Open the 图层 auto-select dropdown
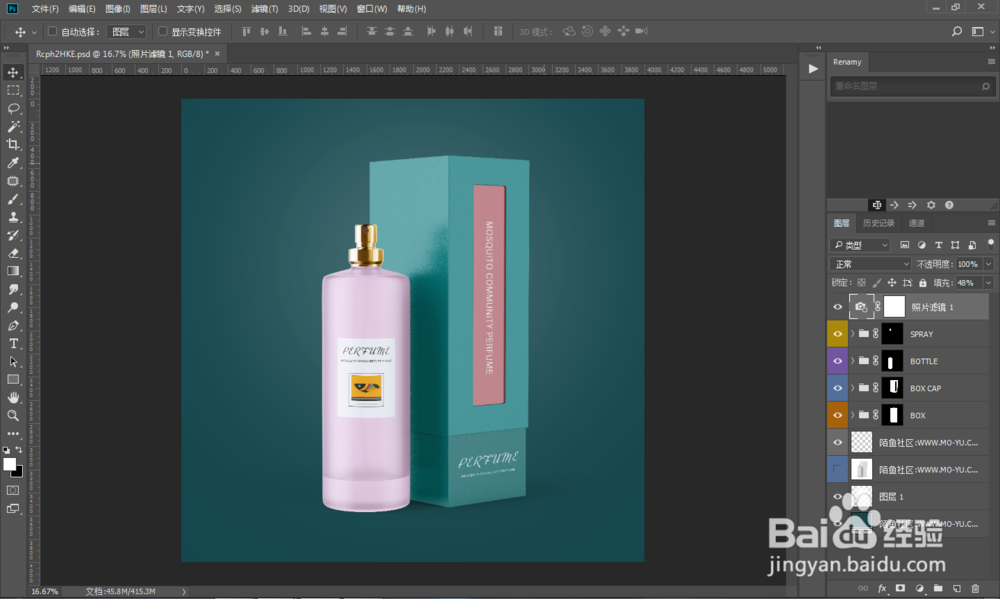 point(127,31)
